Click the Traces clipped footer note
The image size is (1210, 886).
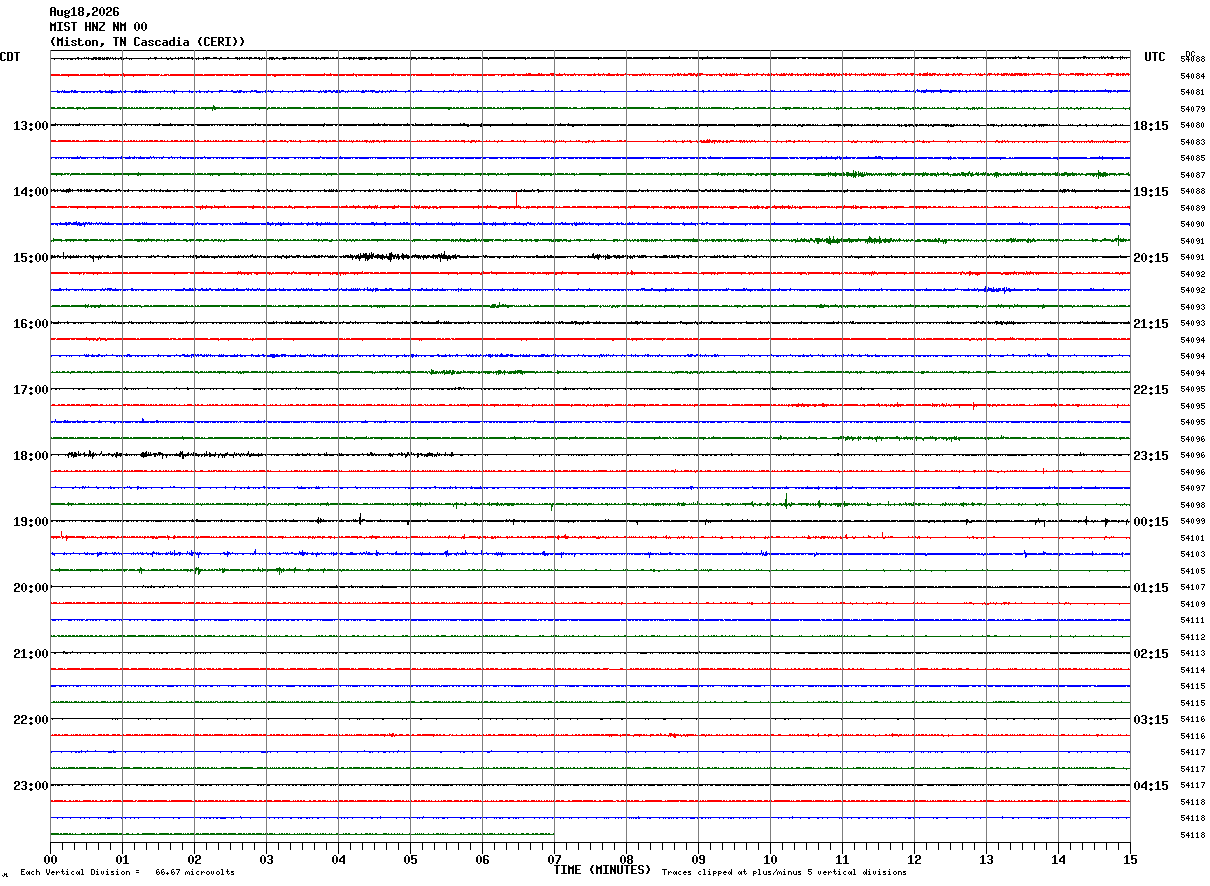pyautogui.click(x=784, y=873)
